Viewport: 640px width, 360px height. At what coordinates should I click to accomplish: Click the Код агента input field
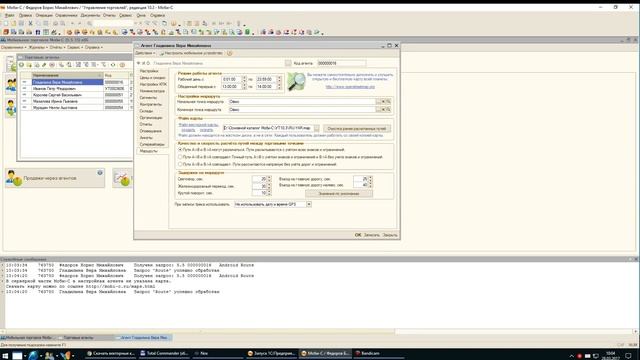(342, 63)
